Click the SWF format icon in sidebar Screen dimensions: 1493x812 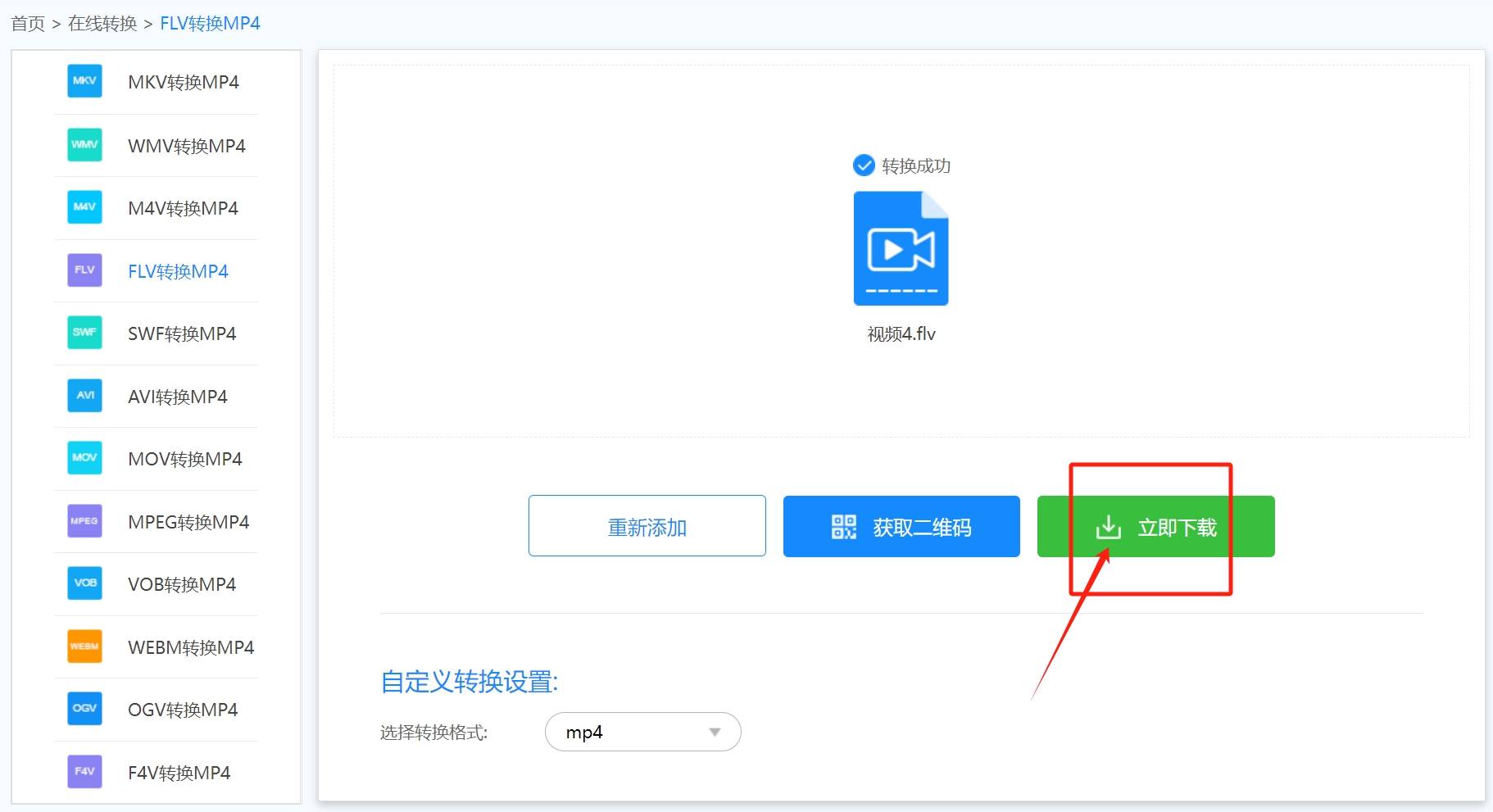click(x=84, y=333)
